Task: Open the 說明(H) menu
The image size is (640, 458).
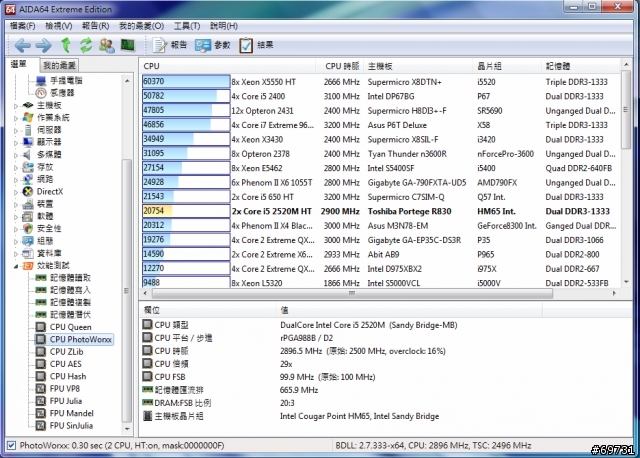Action: click(x=224, y=26)
